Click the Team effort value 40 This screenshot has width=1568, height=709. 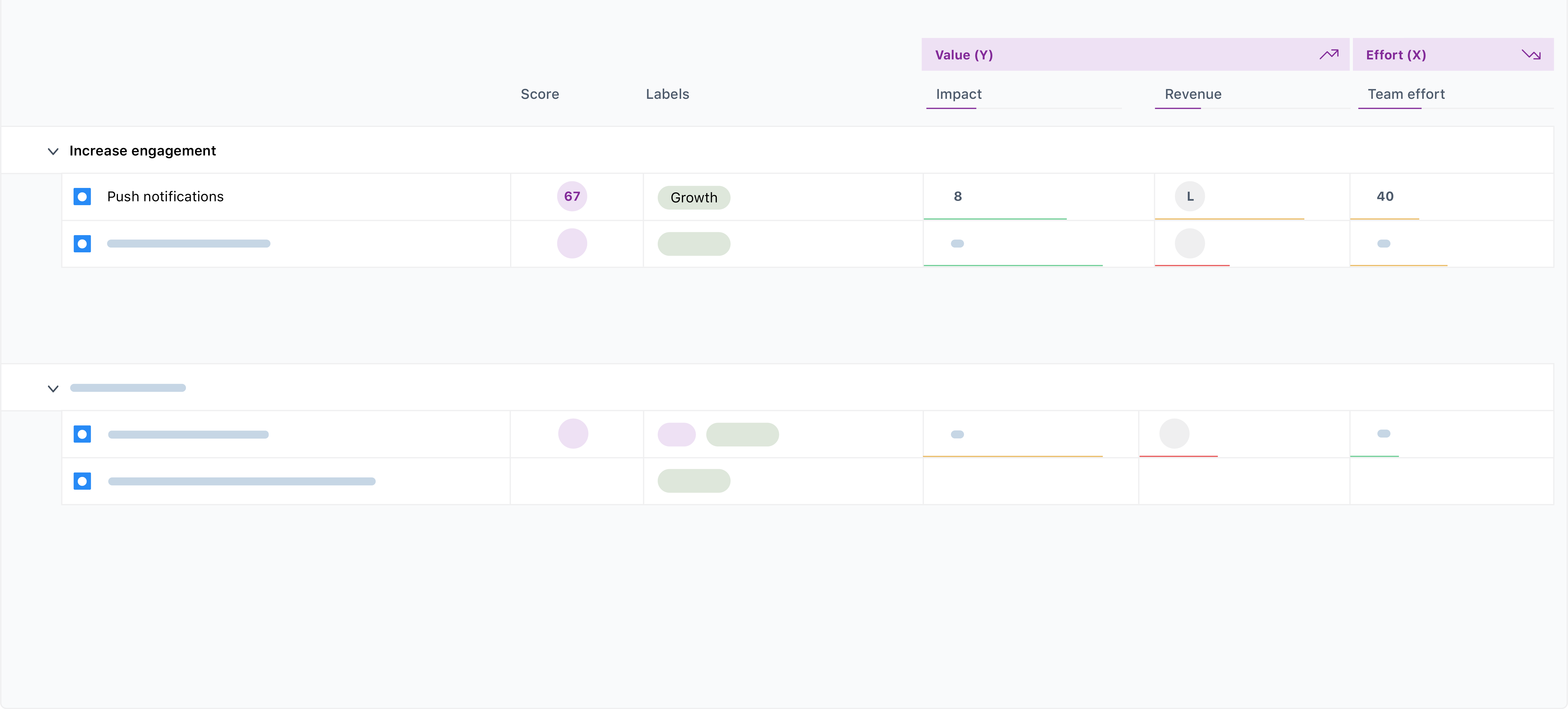pyautogui.click(x=1385, y=197)
